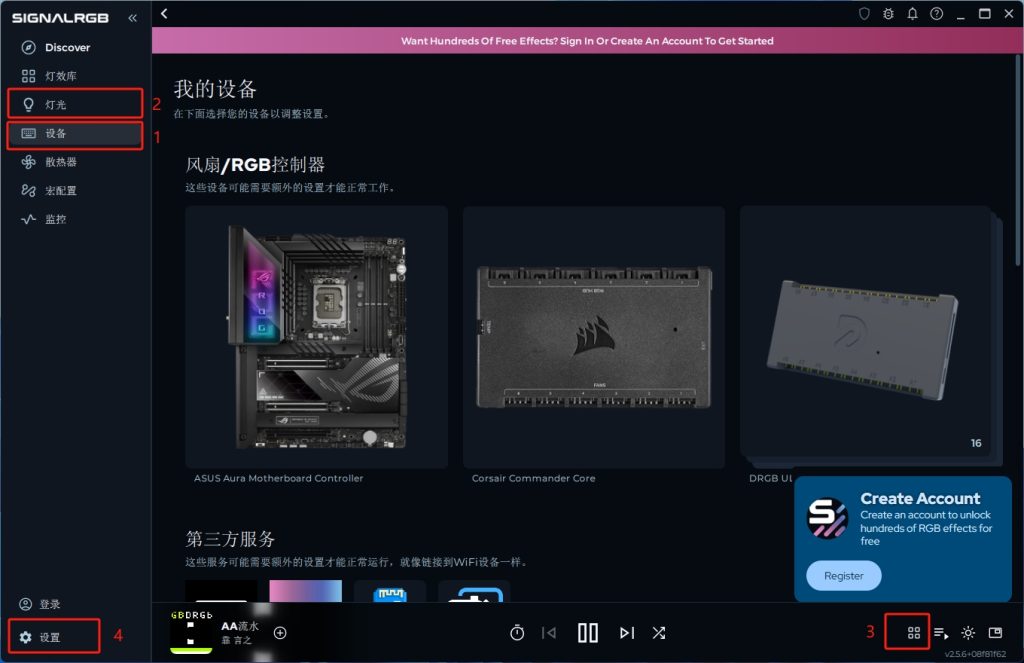Click the mini window icon in player bar
This screenshot has width=1024, height=663.
(x=995, y=632)
